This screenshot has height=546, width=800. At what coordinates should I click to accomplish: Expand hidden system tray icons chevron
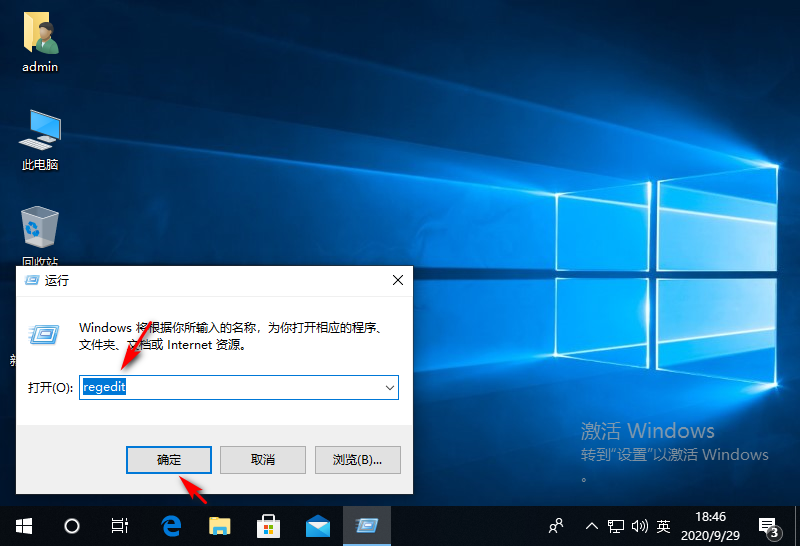coord(592,525)
